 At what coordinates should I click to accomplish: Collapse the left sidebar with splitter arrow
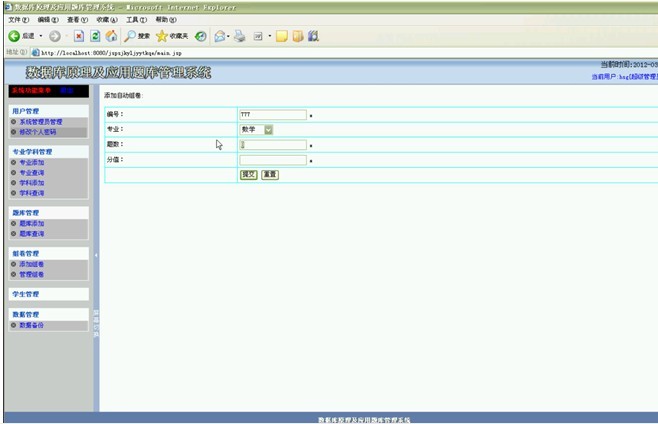coord(96,256)
